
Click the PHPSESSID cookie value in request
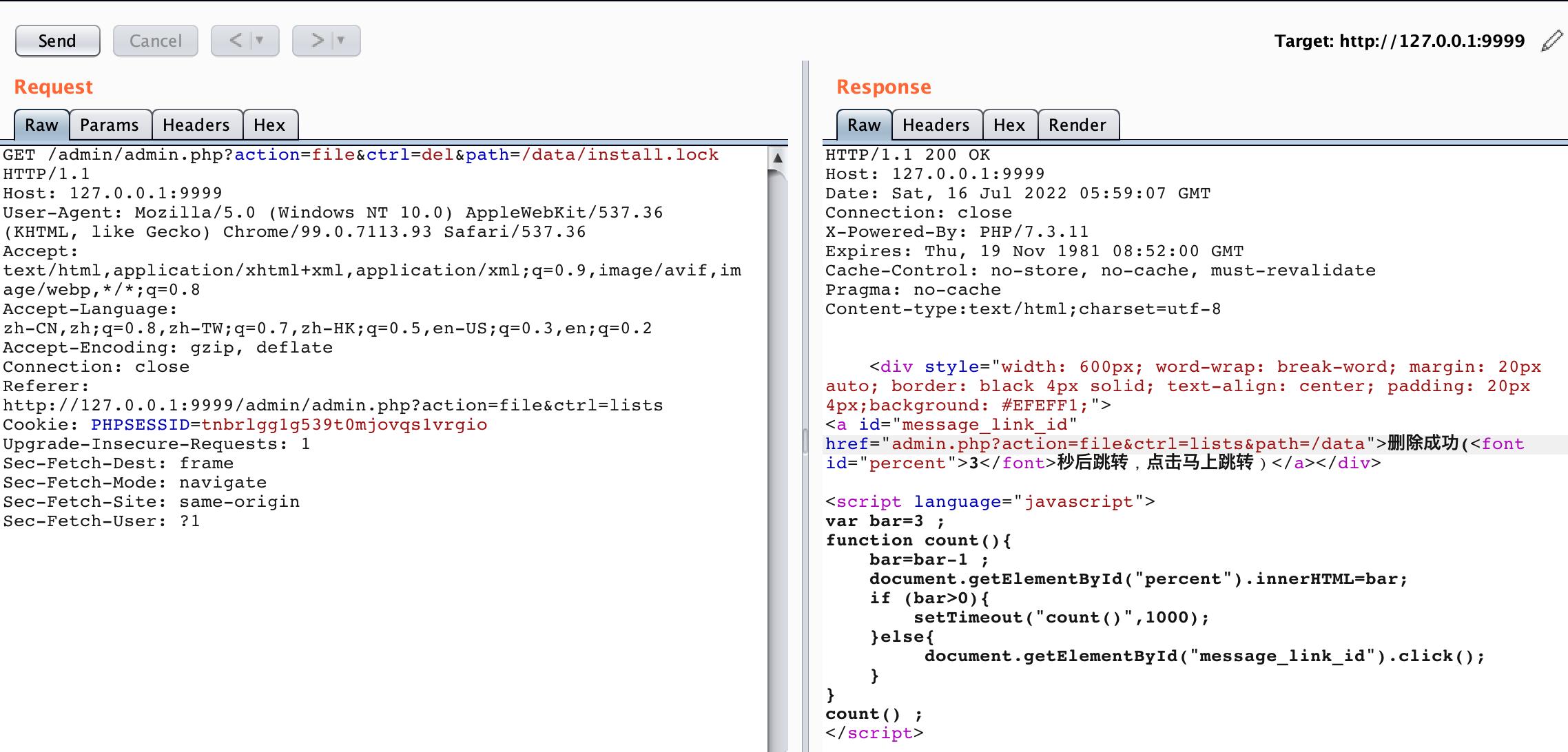click(x=344, y=425)
